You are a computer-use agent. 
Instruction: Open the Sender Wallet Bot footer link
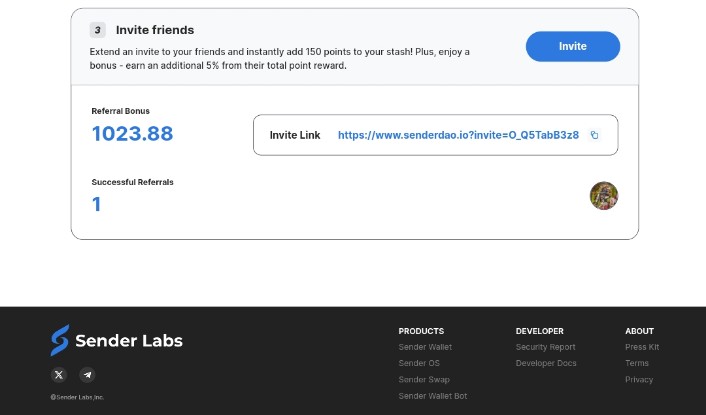coord(433,396)
